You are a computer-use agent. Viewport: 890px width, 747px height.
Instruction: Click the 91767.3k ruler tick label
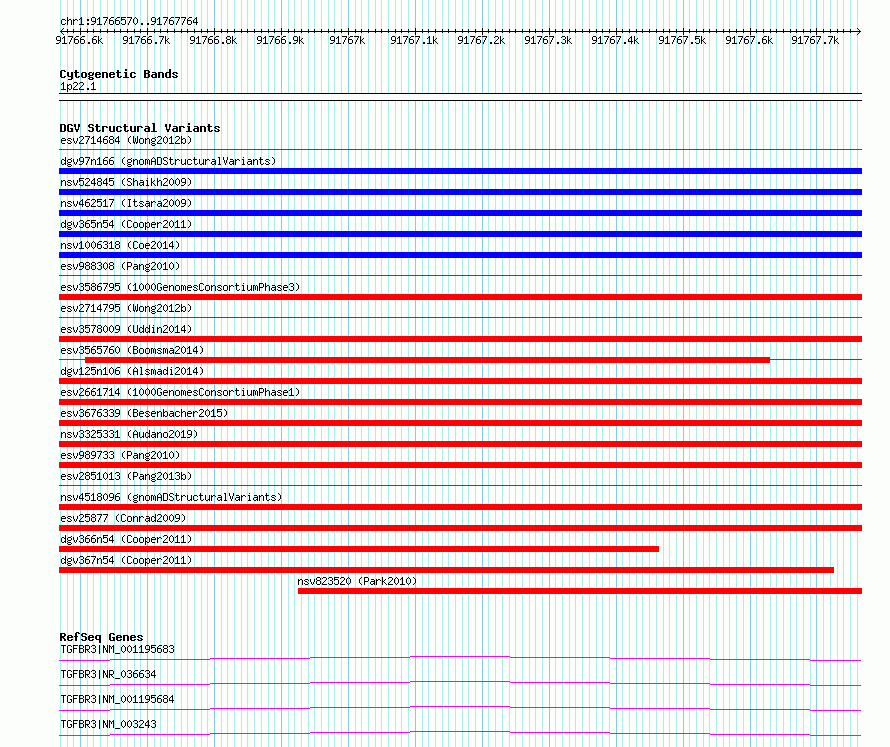pyautogui.click(x=548, y=40)
